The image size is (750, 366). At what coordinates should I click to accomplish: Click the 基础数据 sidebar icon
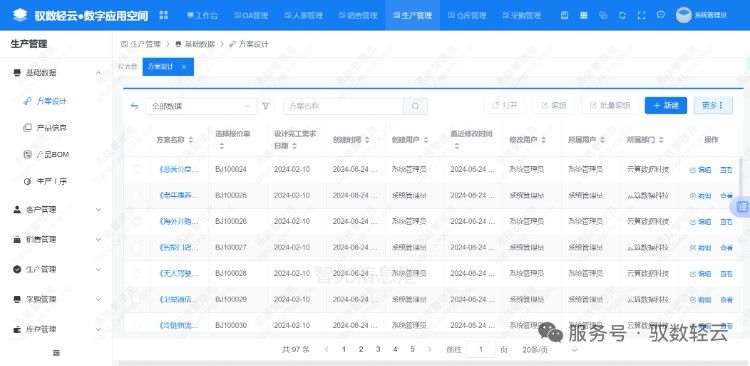(17, 73)
